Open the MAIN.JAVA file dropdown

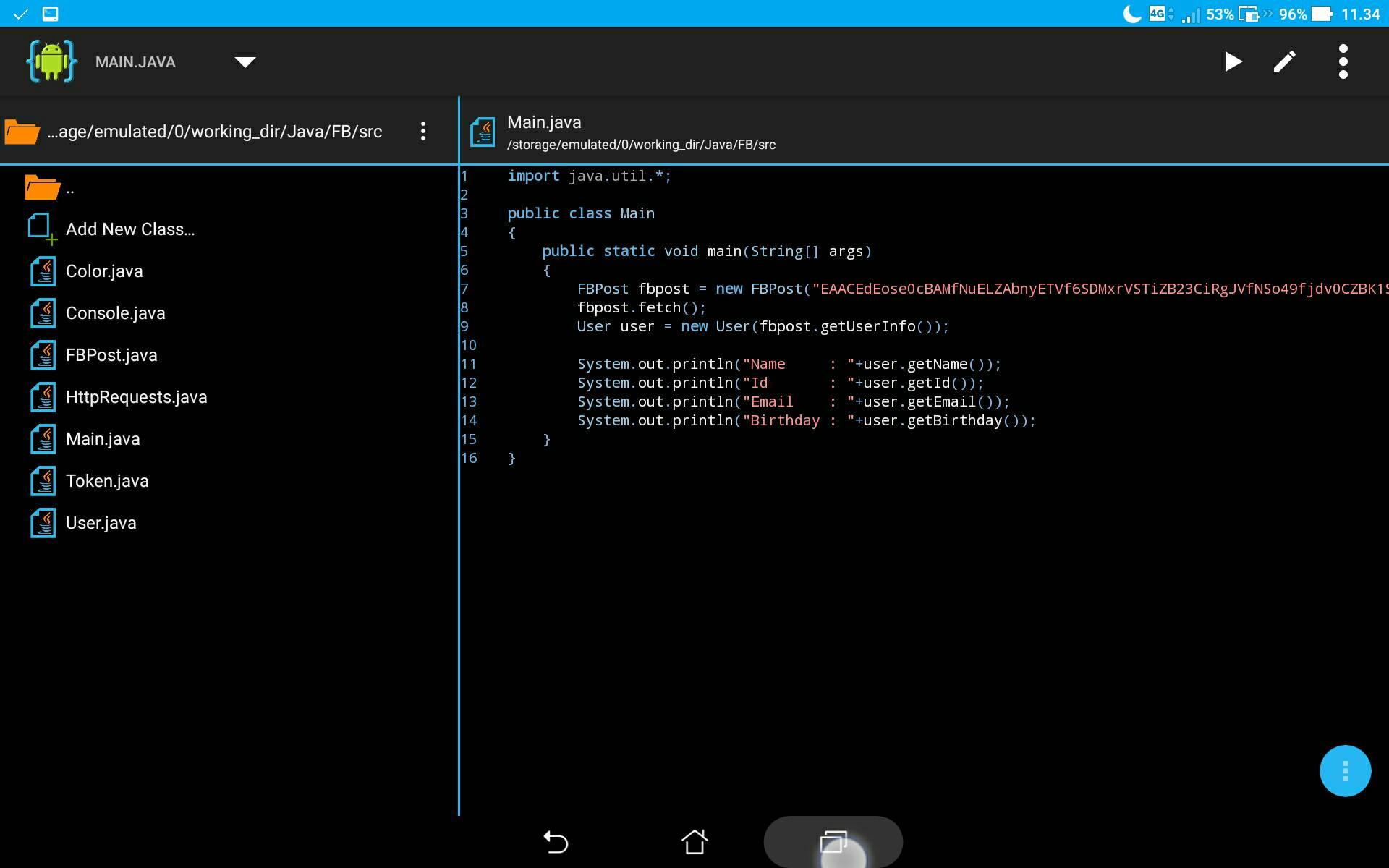click(x=245, y=62)
